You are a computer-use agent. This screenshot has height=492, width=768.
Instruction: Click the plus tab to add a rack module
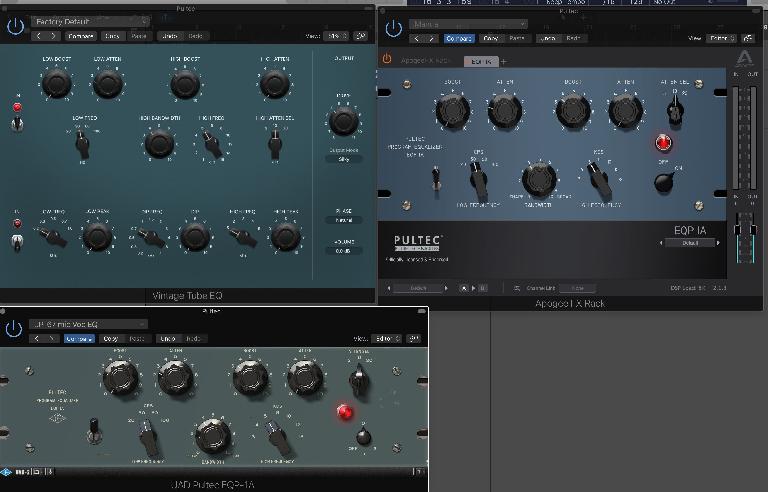click(x=503, y=62)
